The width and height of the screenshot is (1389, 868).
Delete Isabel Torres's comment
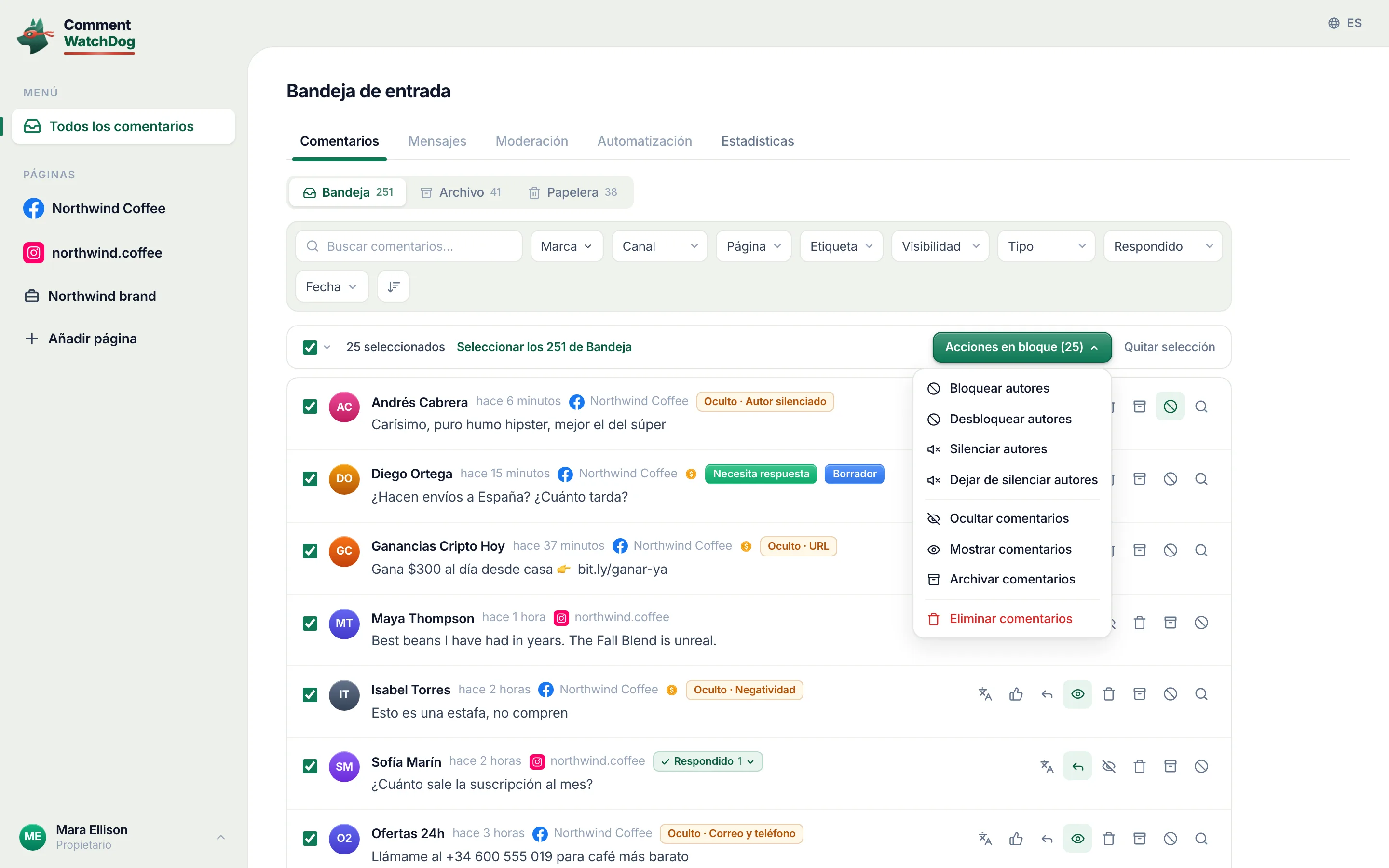point(1108,694)
